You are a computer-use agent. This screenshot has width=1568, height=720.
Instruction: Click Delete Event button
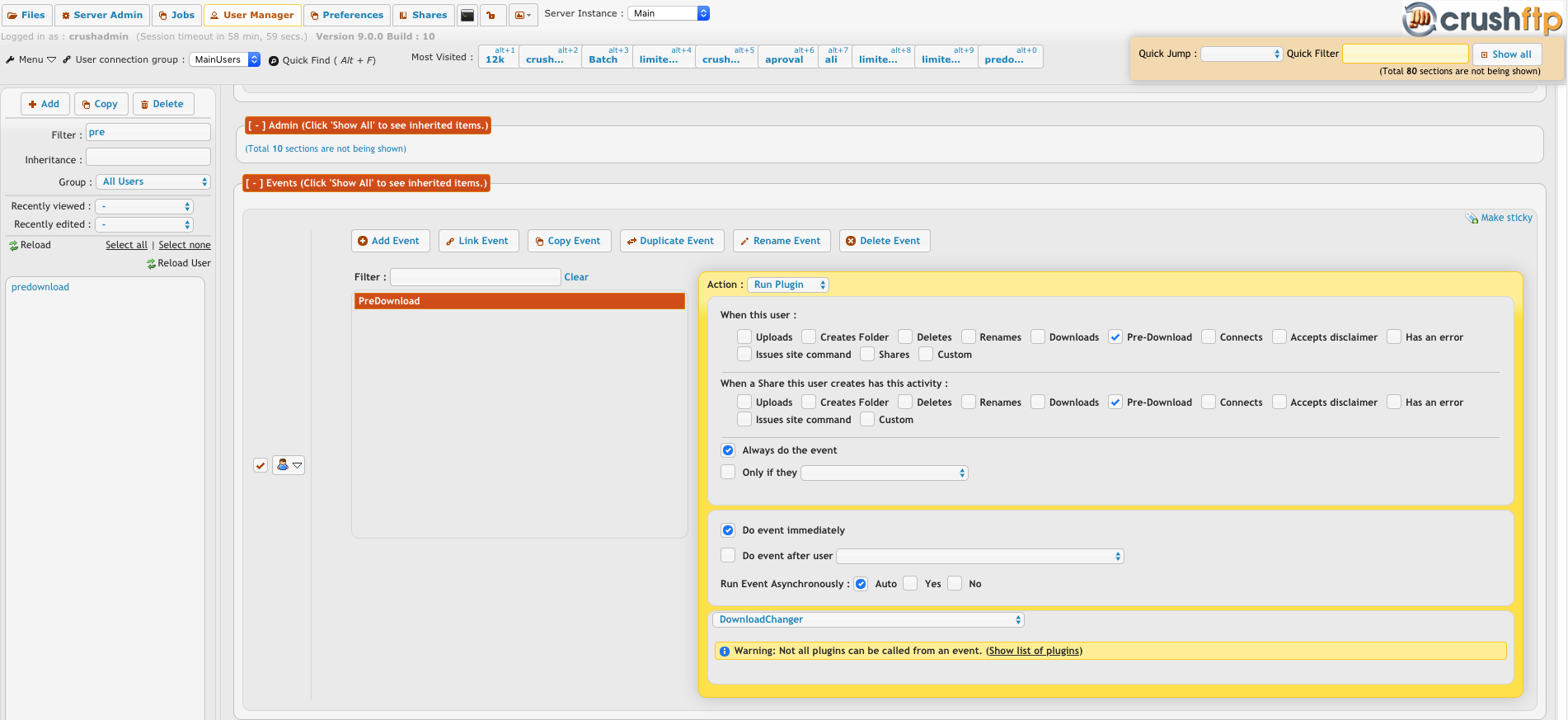click(885, 241)
